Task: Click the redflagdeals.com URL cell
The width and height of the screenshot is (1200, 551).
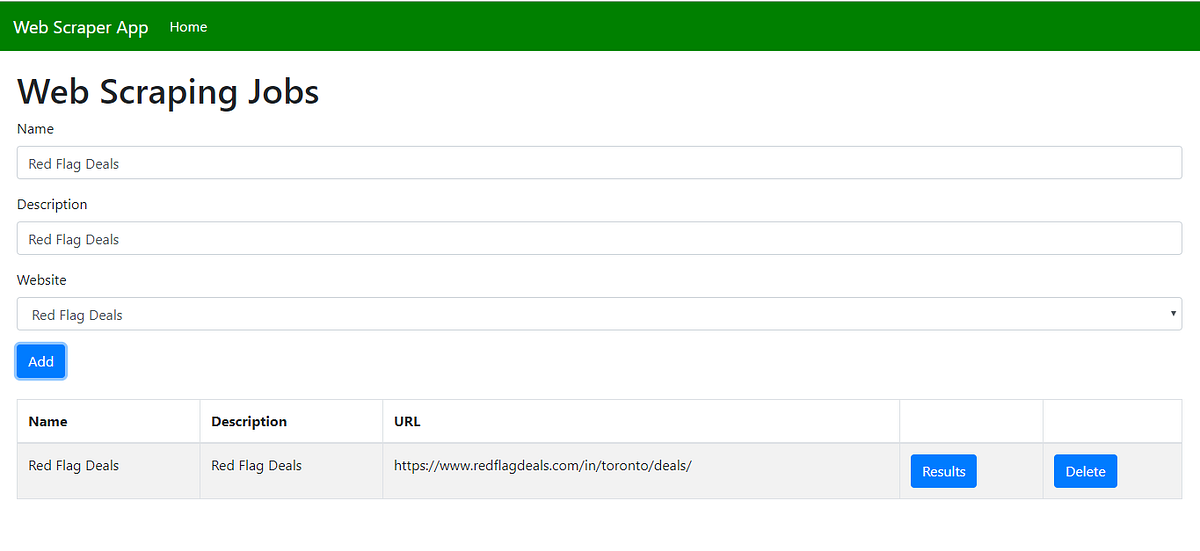Action: coord(641,471)
